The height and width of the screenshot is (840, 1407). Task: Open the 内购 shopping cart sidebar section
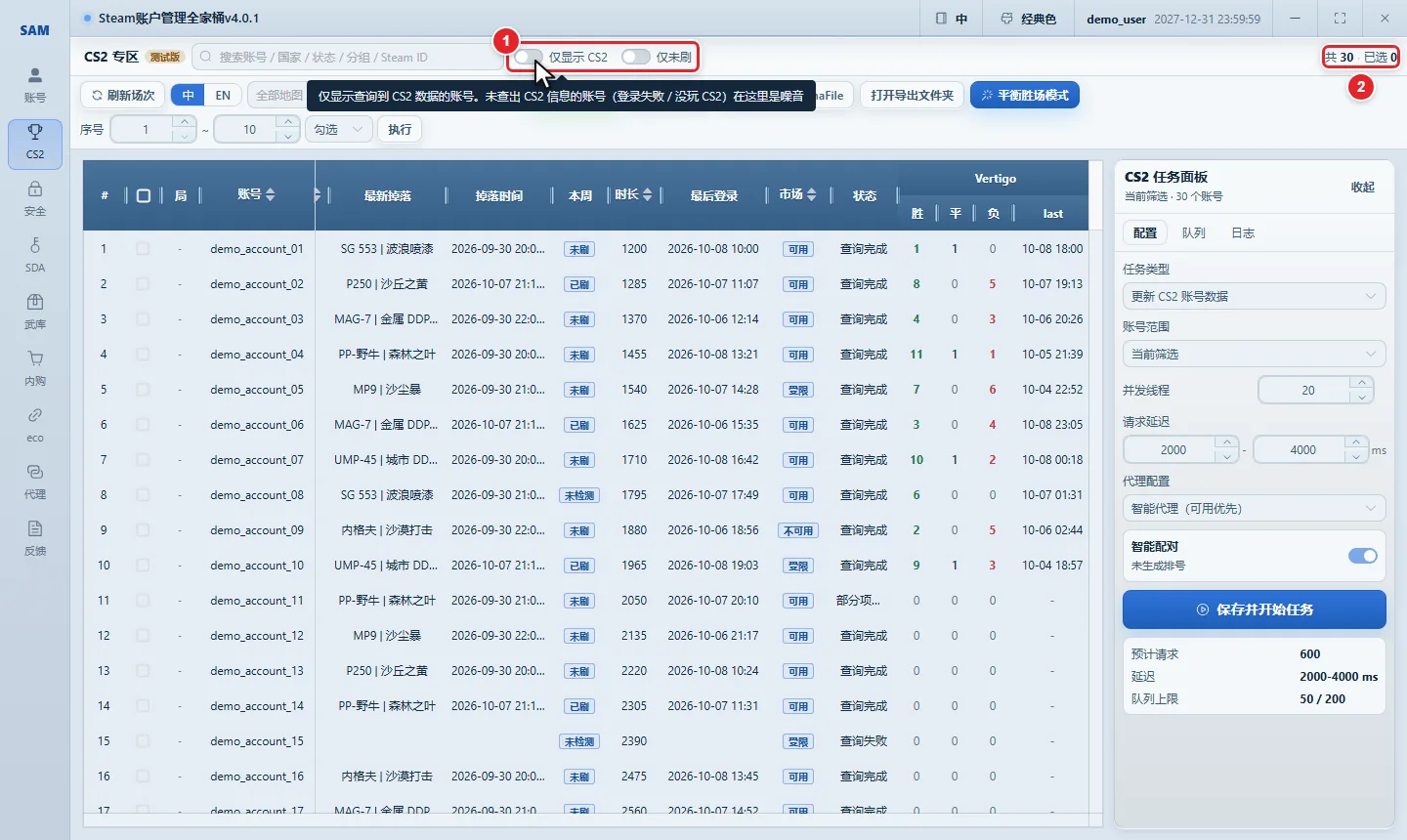(x=35, y=368)
